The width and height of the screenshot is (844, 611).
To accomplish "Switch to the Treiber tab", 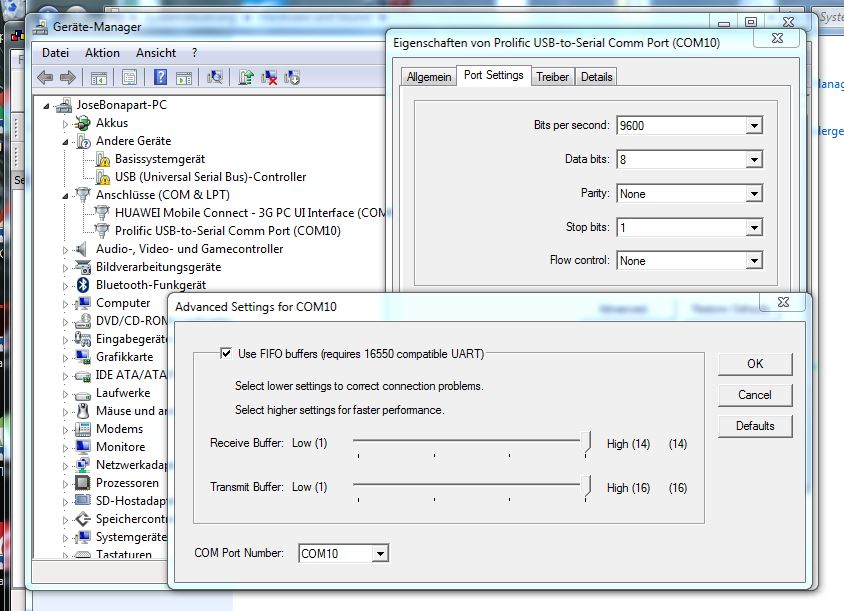I will (552, 77).
